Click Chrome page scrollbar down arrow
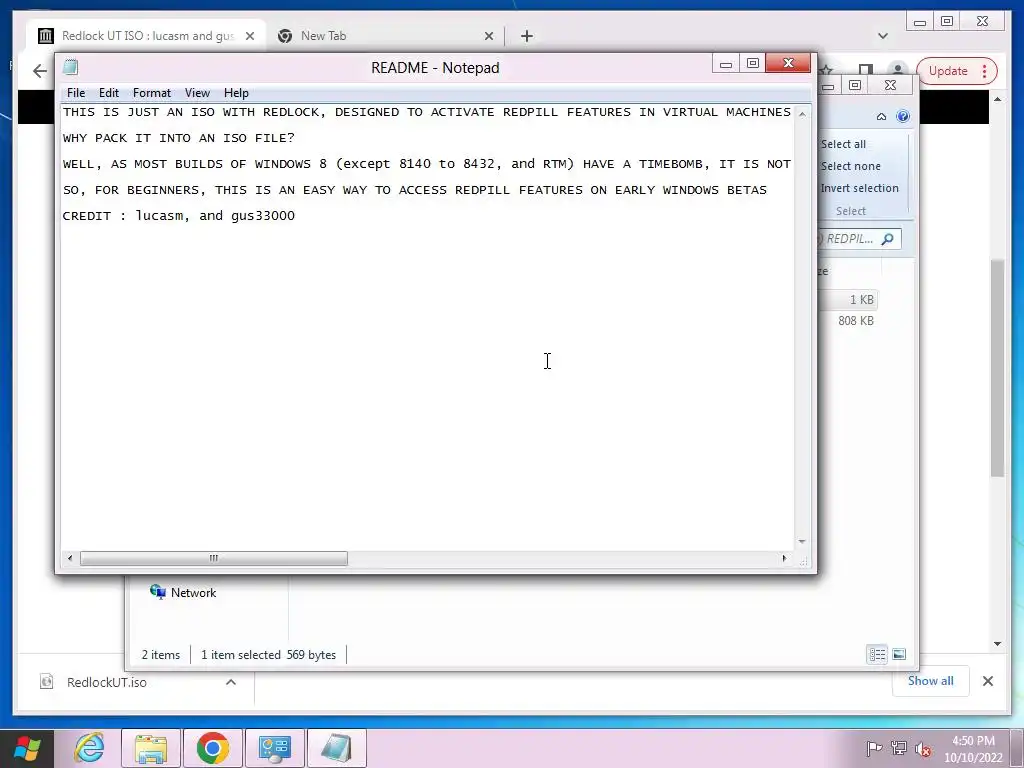 (997, 644)
